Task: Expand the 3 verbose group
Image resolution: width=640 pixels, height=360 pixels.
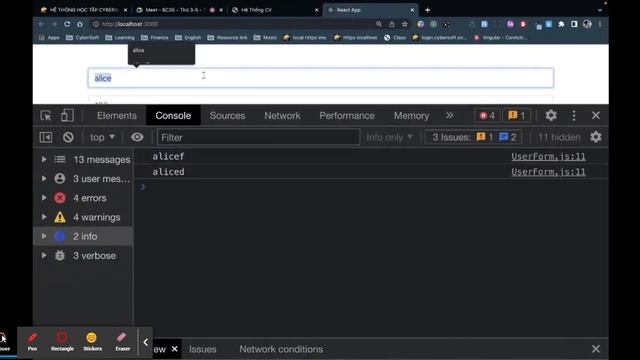Action: [x=44, y=255]
